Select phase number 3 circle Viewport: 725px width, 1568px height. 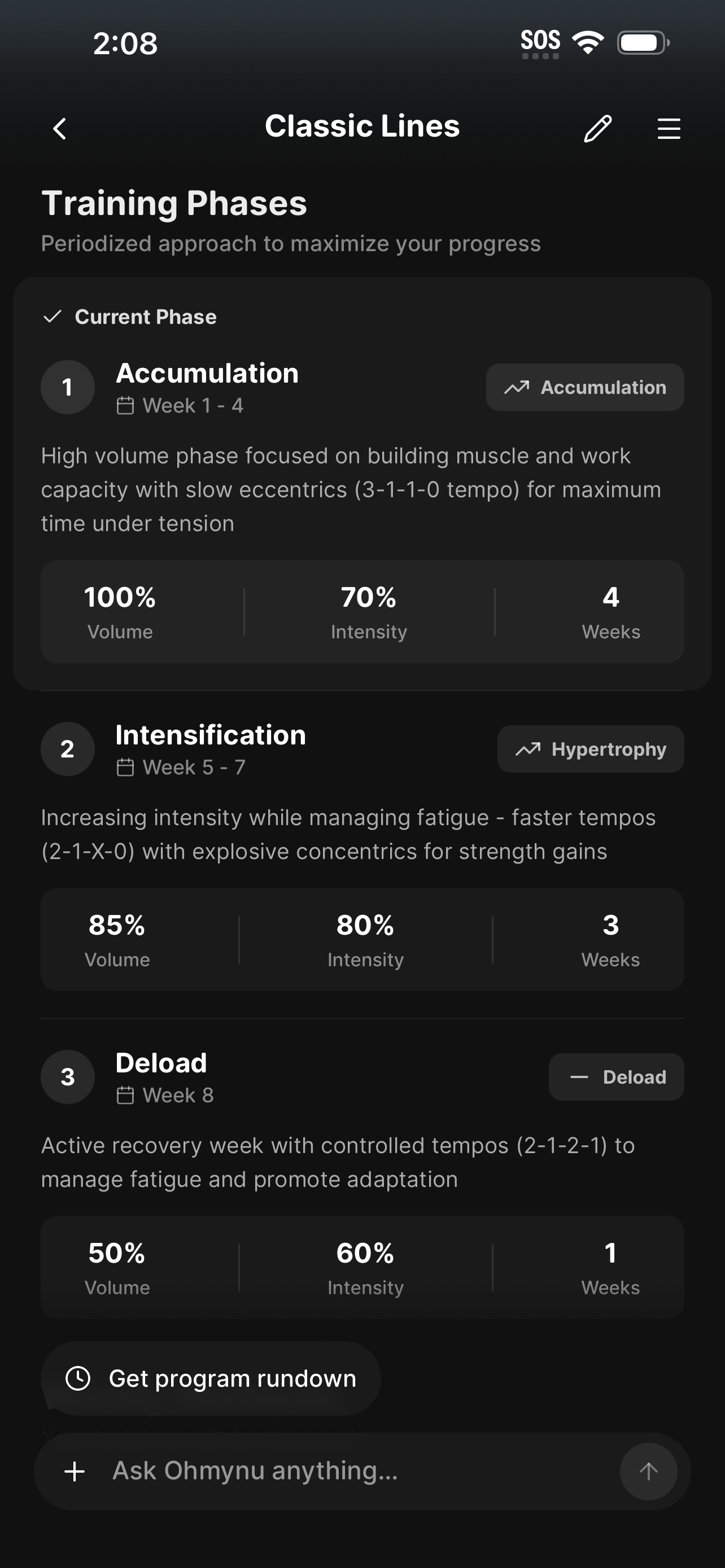pos(68,1077)
